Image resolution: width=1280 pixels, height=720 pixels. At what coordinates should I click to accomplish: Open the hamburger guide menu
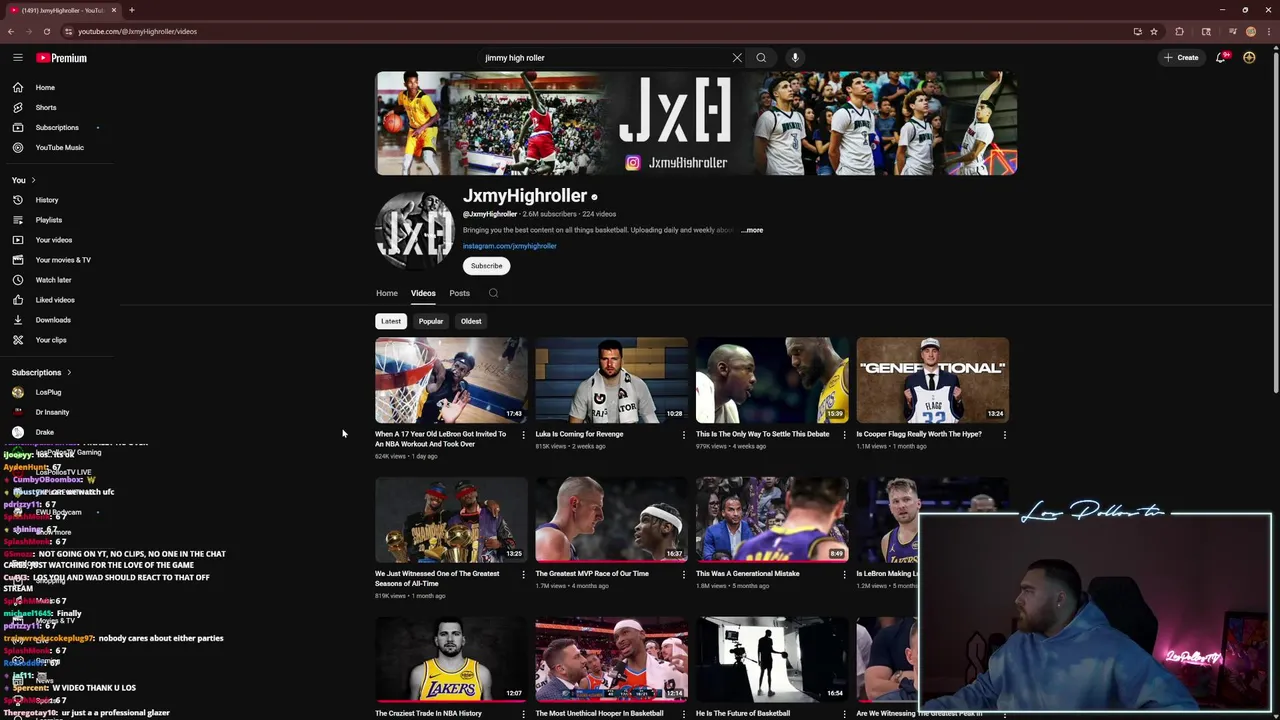pos(18,58)
